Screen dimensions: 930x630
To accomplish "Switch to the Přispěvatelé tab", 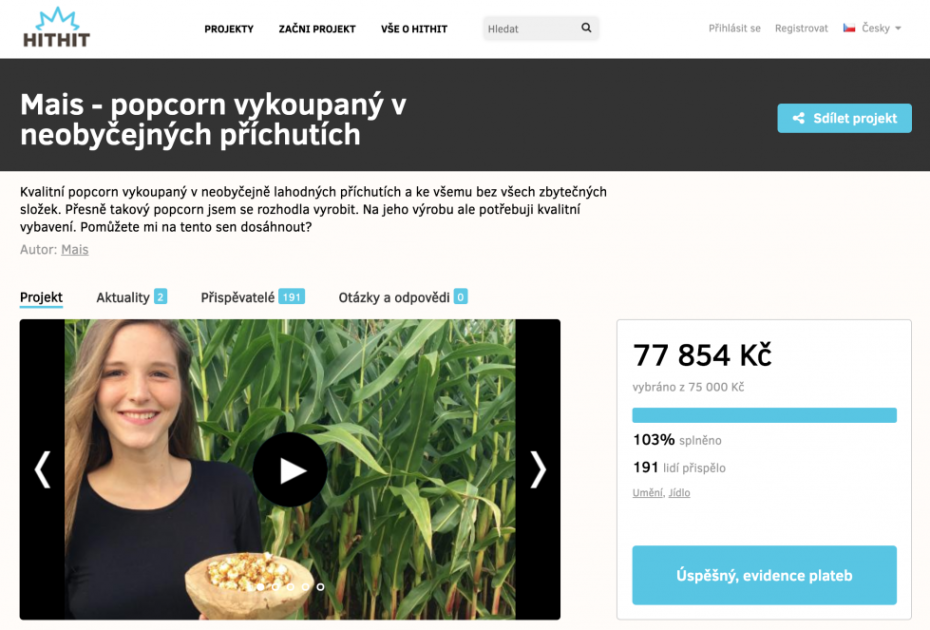I will tap(253, 297).
